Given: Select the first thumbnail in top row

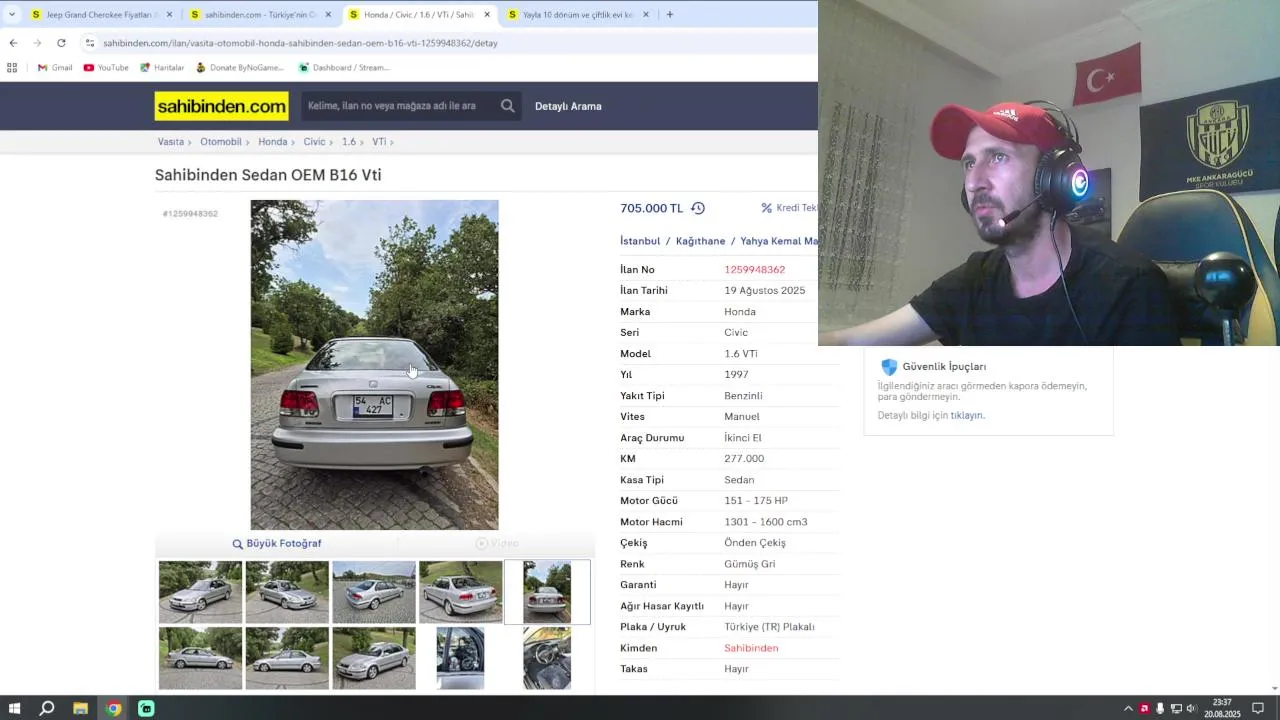Looking at the screenshot, I should (x=200, y=592).
